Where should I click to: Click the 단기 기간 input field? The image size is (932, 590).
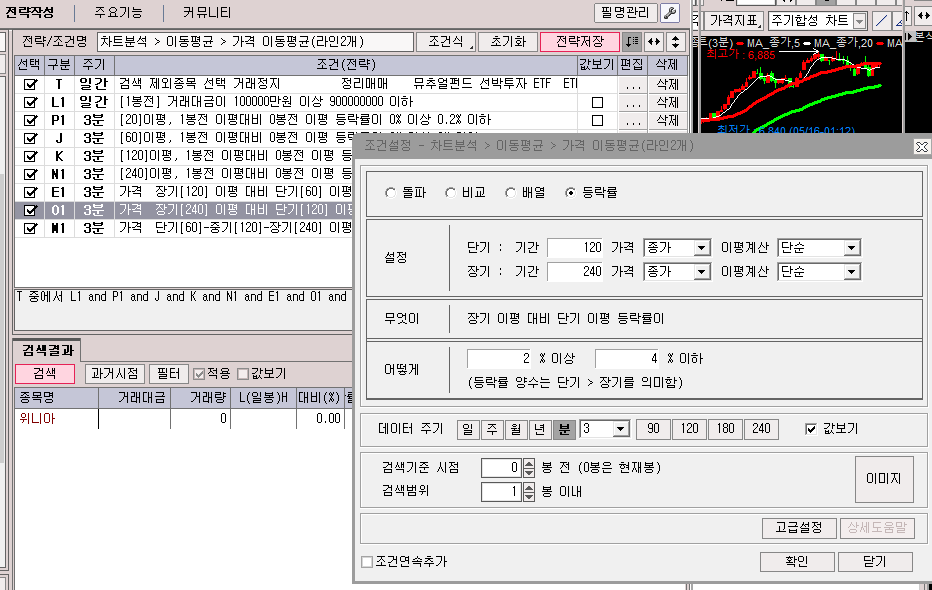point(576,248)
